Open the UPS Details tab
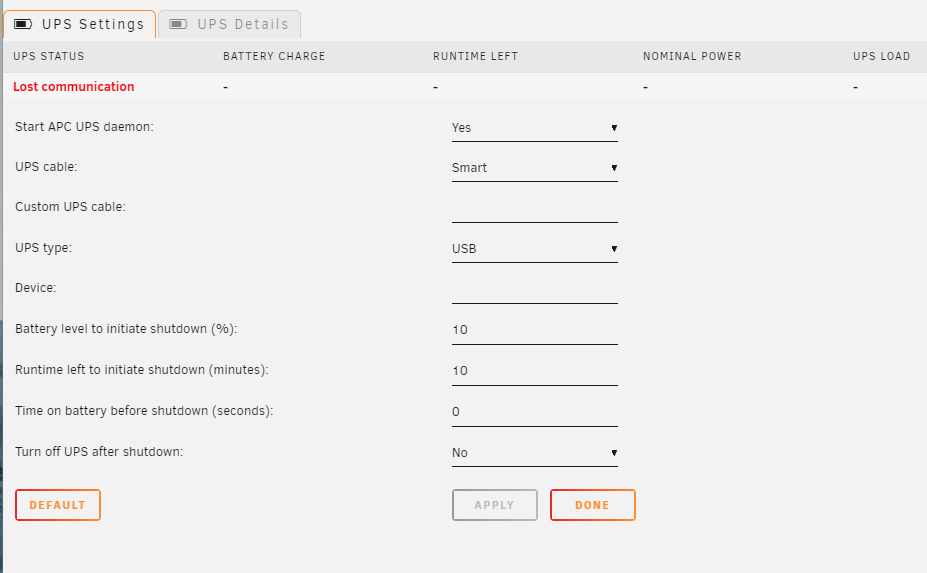This screenshot has width=927, height=573. pyautogui.click(x=229, y=24)
